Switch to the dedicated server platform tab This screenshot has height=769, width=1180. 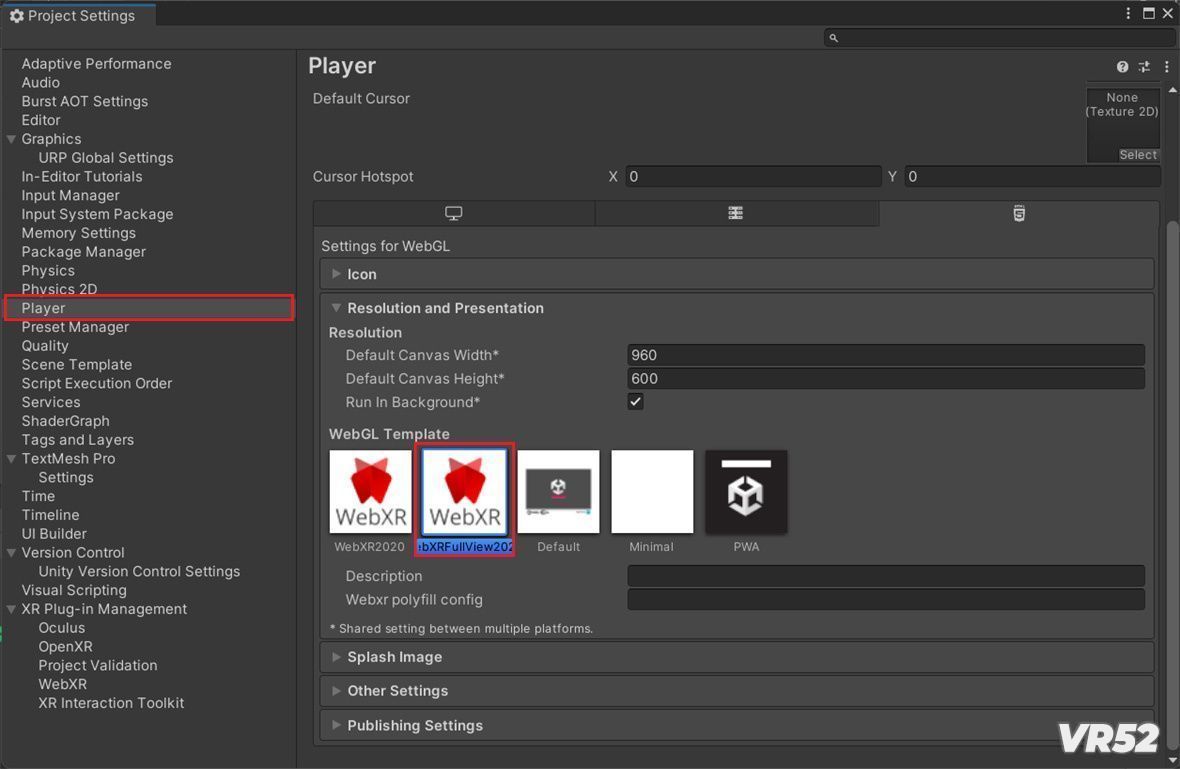(x=736, y=214)
